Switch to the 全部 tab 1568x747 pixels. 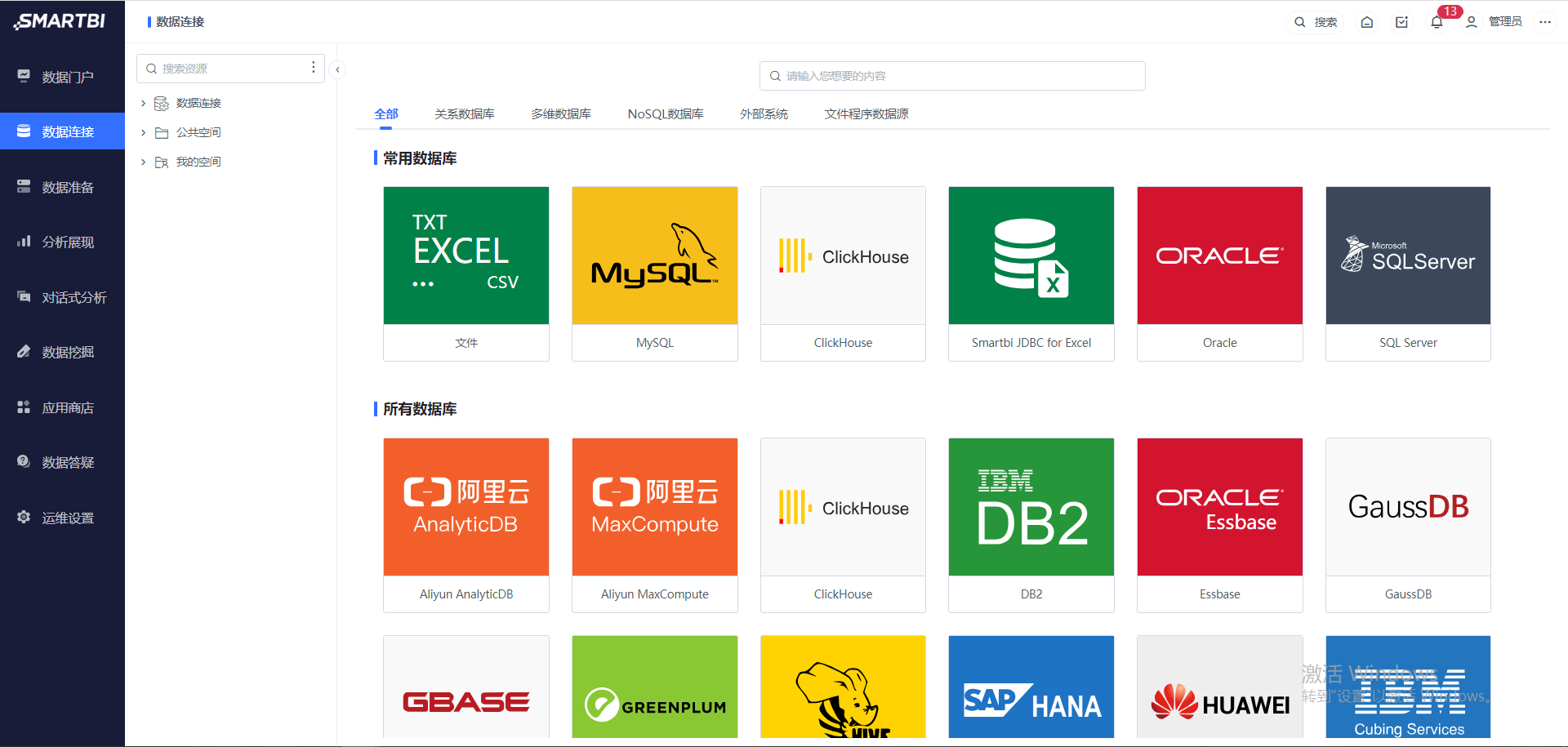(x=386, y=113)
